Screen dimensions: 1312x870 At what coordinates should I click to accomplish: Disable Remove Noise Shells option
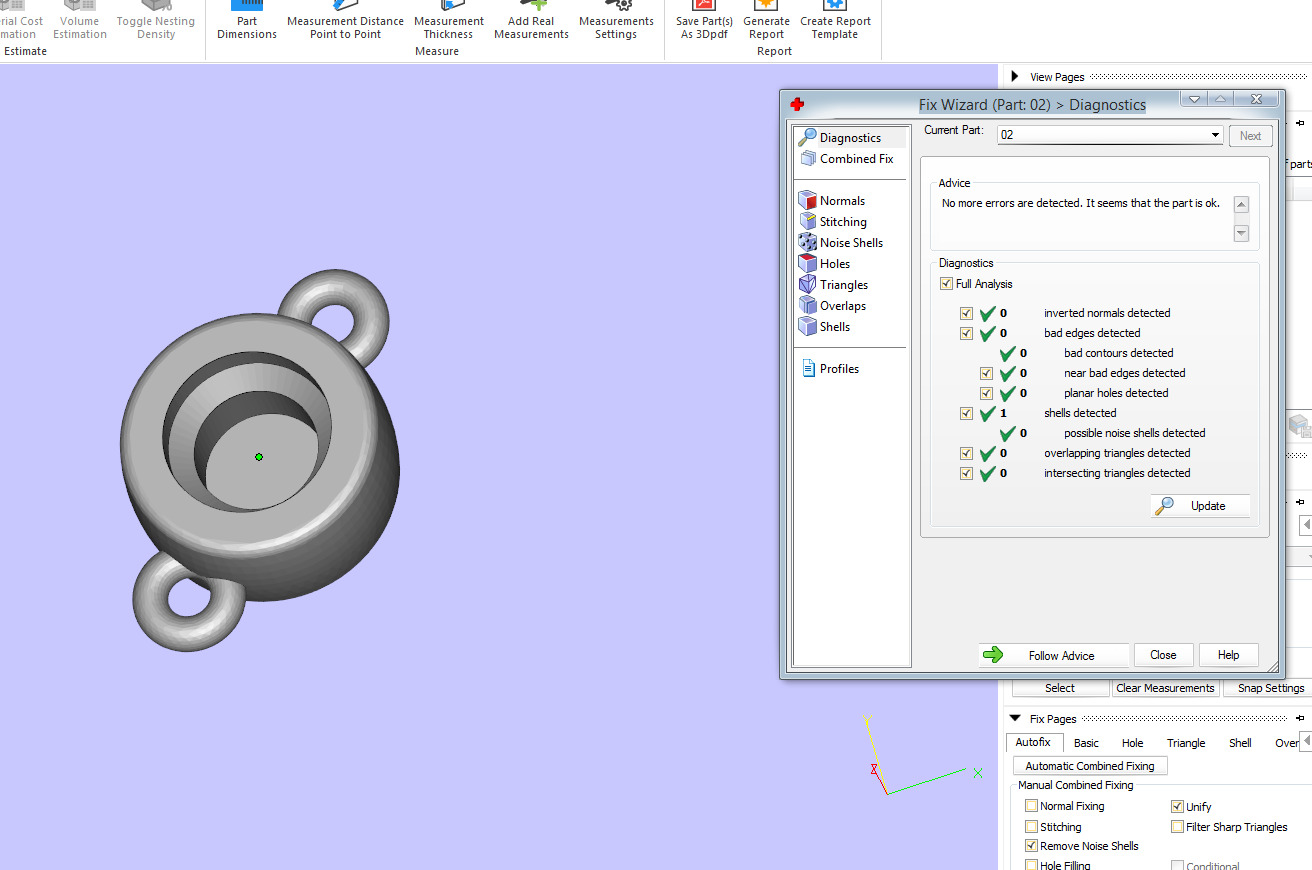pos(1031,846)
